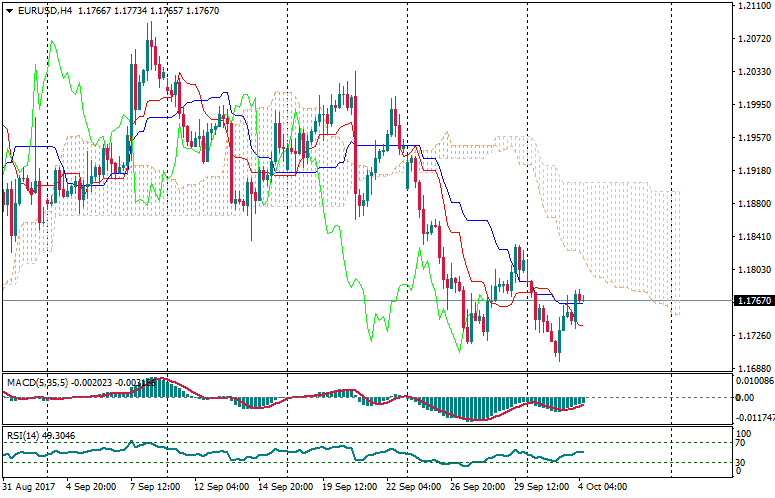
Task: Click the MACD 0.010086 scale label
Action: coord(754,382)
